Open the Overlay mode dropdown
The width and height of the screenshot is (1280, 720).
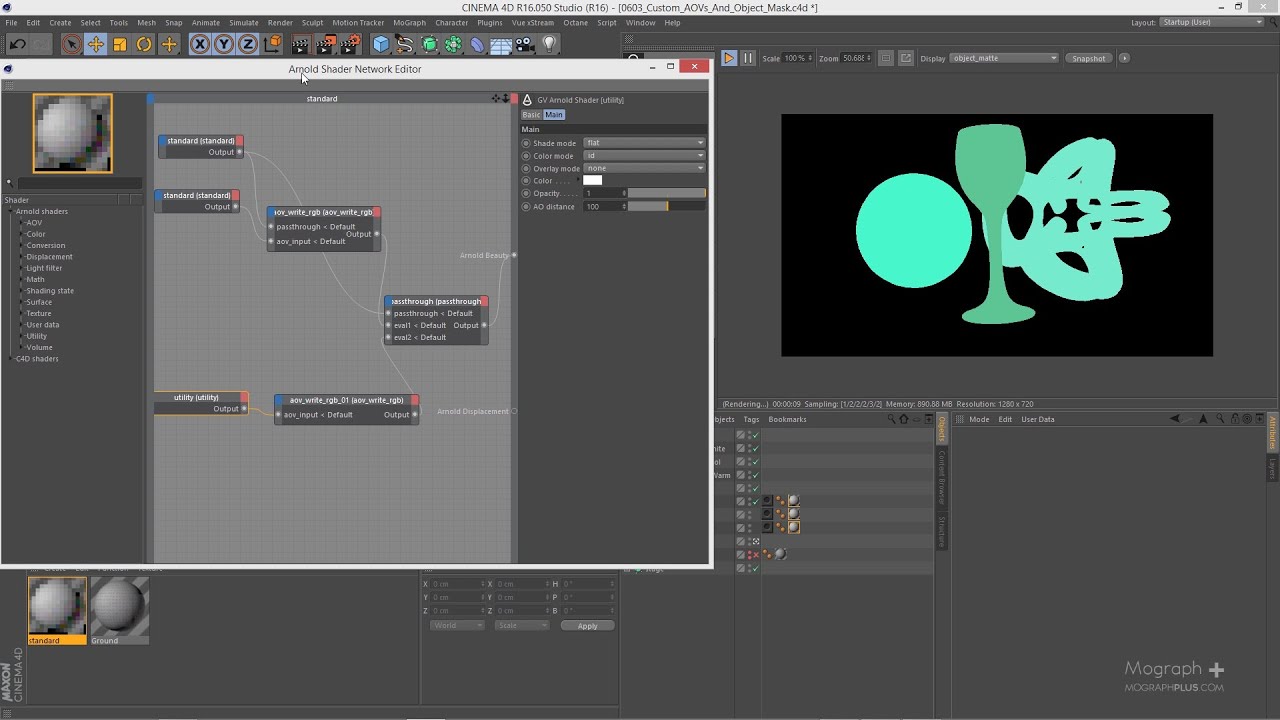(644, 168)
